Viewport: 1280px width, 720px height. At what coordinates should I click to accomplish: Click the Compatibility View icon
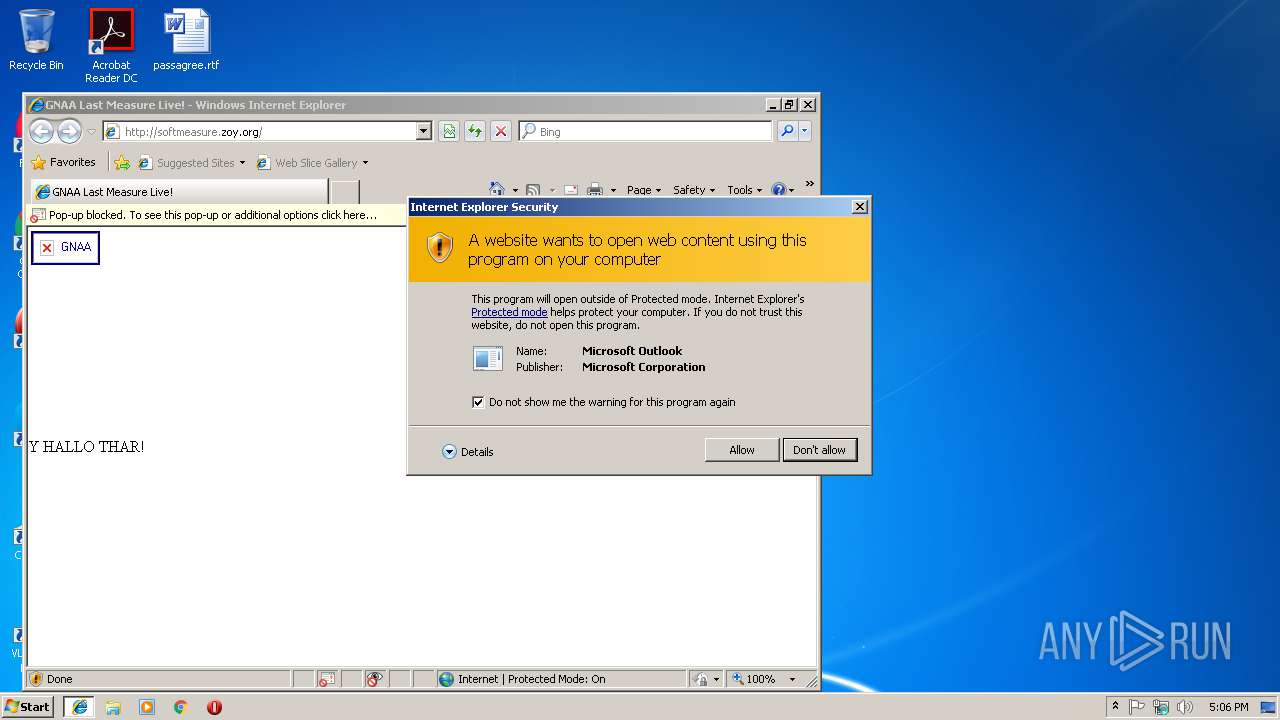449,131
